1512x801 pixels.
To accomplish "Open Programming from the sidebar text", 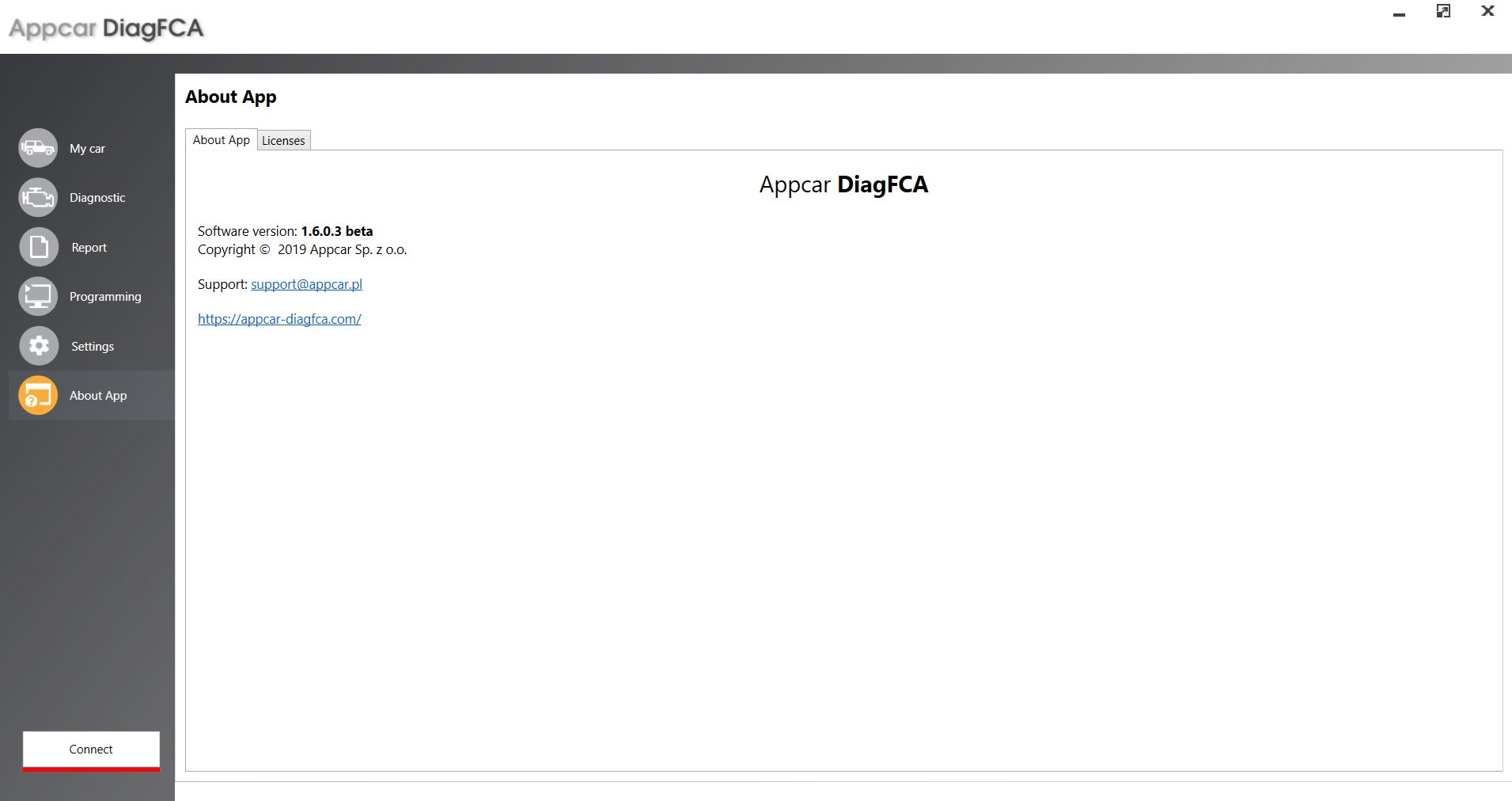I will (105, 297).
